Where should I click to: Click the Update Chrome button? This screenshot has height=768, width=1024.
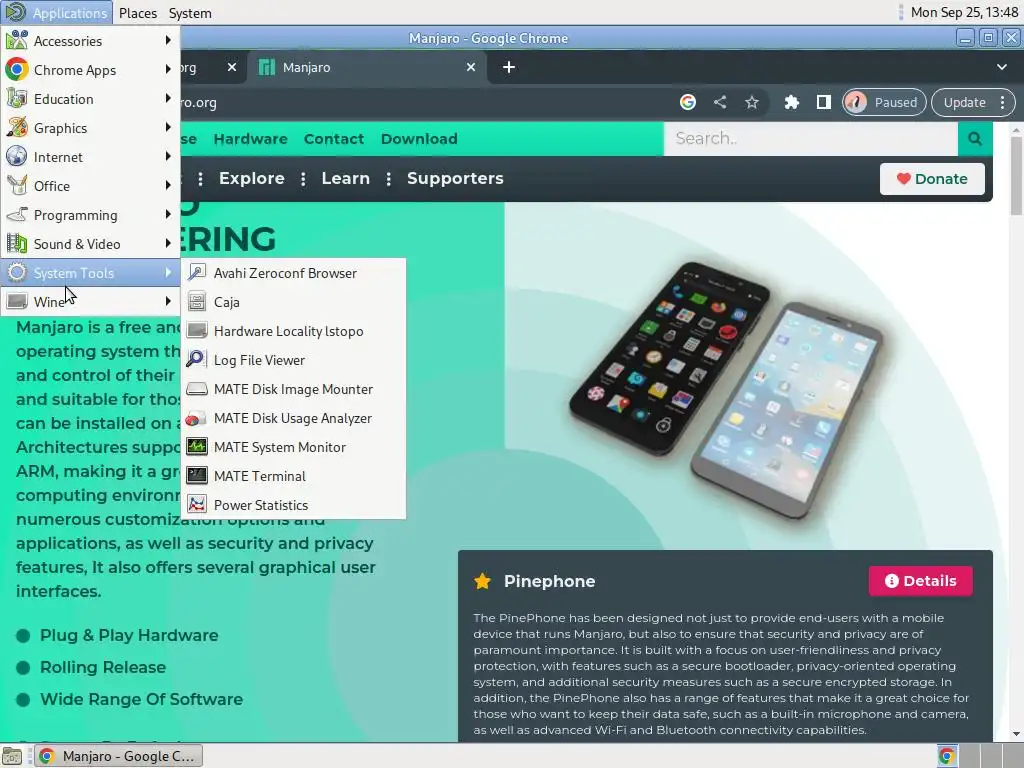[x=965, y=102]
